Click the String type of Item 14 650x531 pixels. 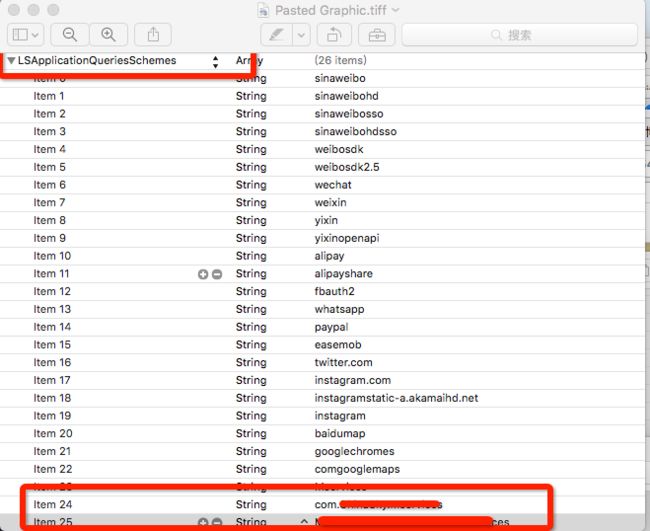pos(251,327)
